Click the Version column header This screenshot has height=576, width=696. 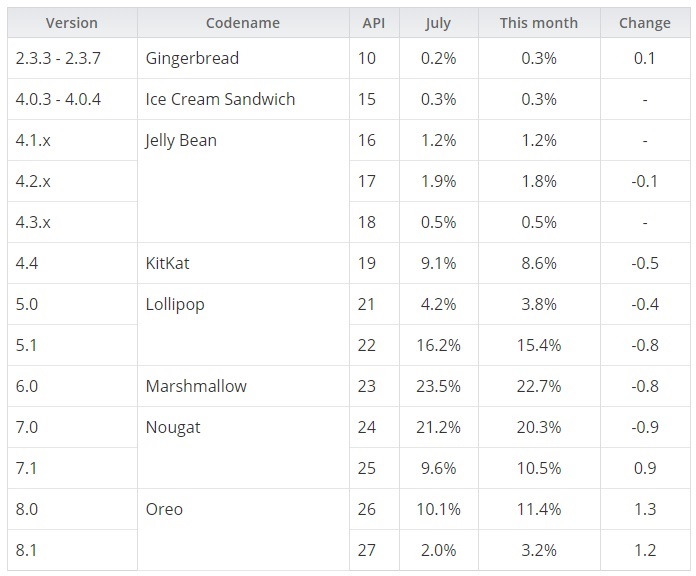coord(72,23)
